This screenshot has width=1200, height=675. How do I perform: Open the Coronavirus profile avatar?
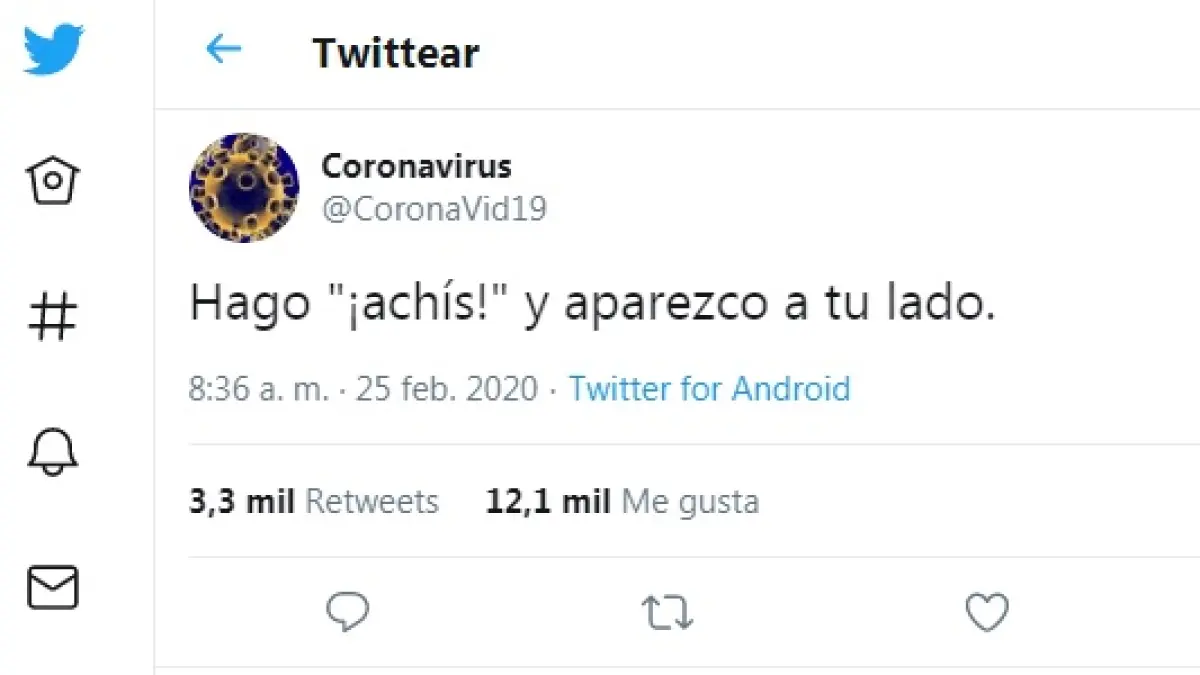coord(245,187)
